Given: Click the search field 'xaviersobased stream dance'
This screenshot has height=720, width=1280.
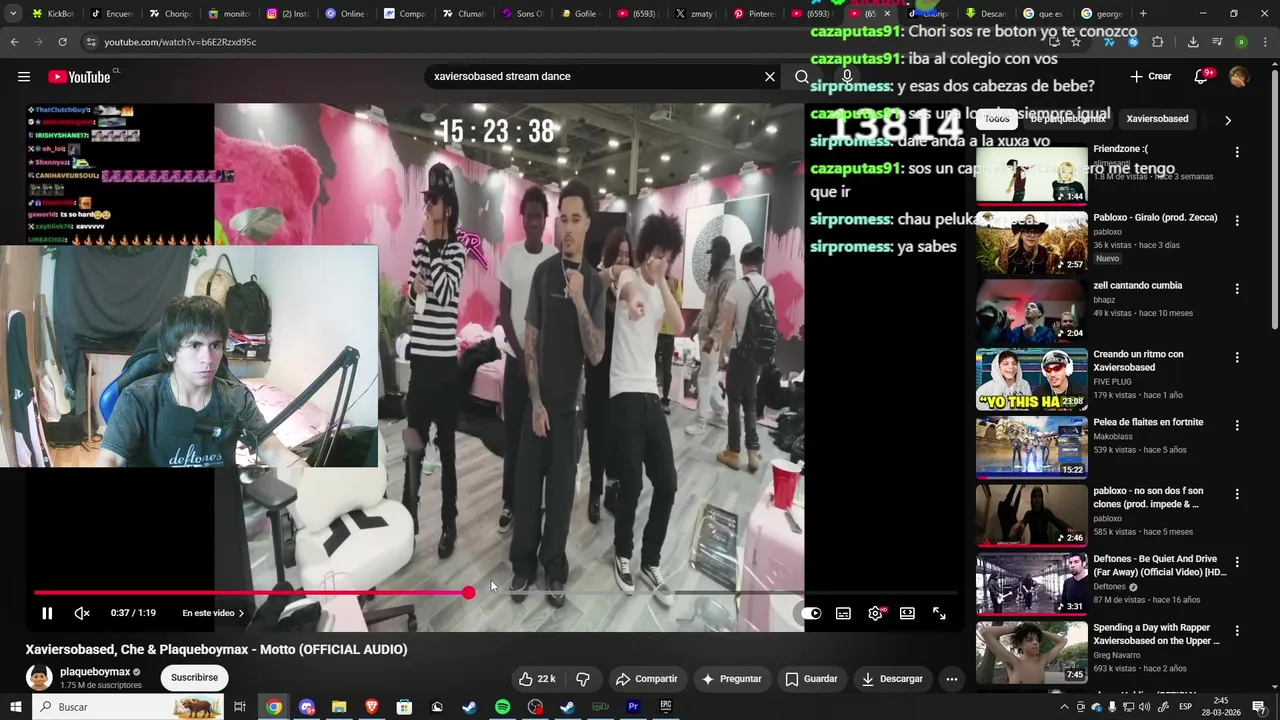Looking at the screenshot, I should (x=595, y=76).
